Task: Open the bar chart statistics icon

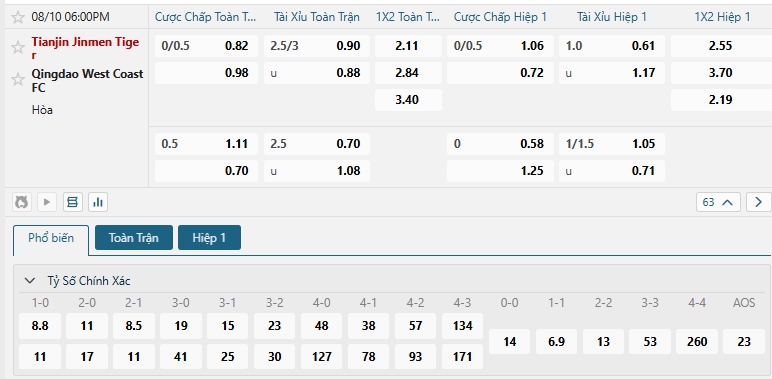Action: [x=98, y=202]
